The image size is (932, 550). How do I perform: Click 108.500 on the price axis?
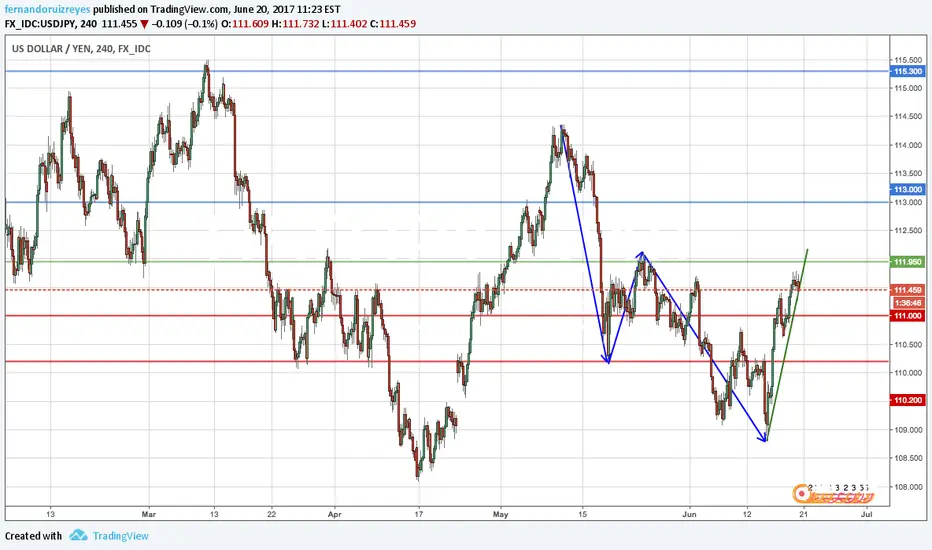point(908,458)
